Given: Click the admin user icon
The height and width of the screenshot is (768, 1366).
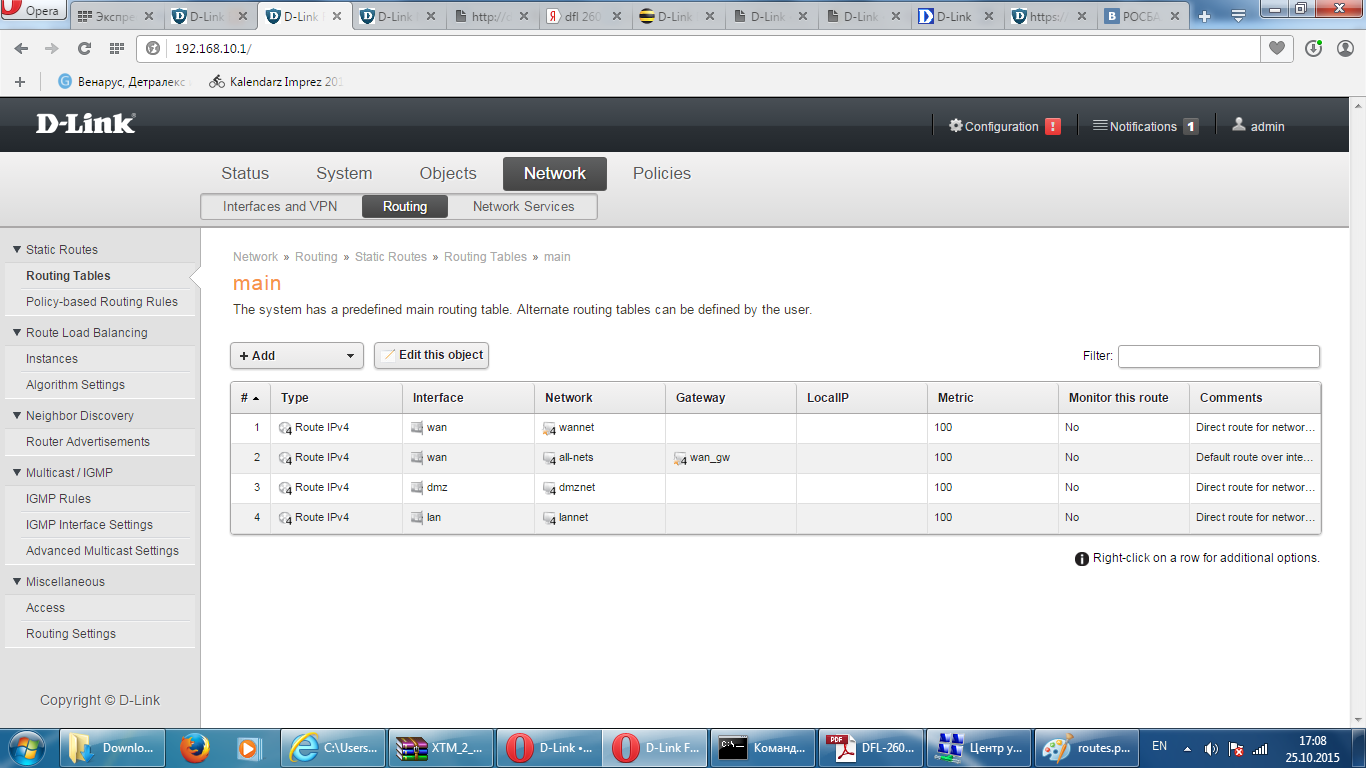Looking at the screenshot, I should click(x=1239, y=125).
